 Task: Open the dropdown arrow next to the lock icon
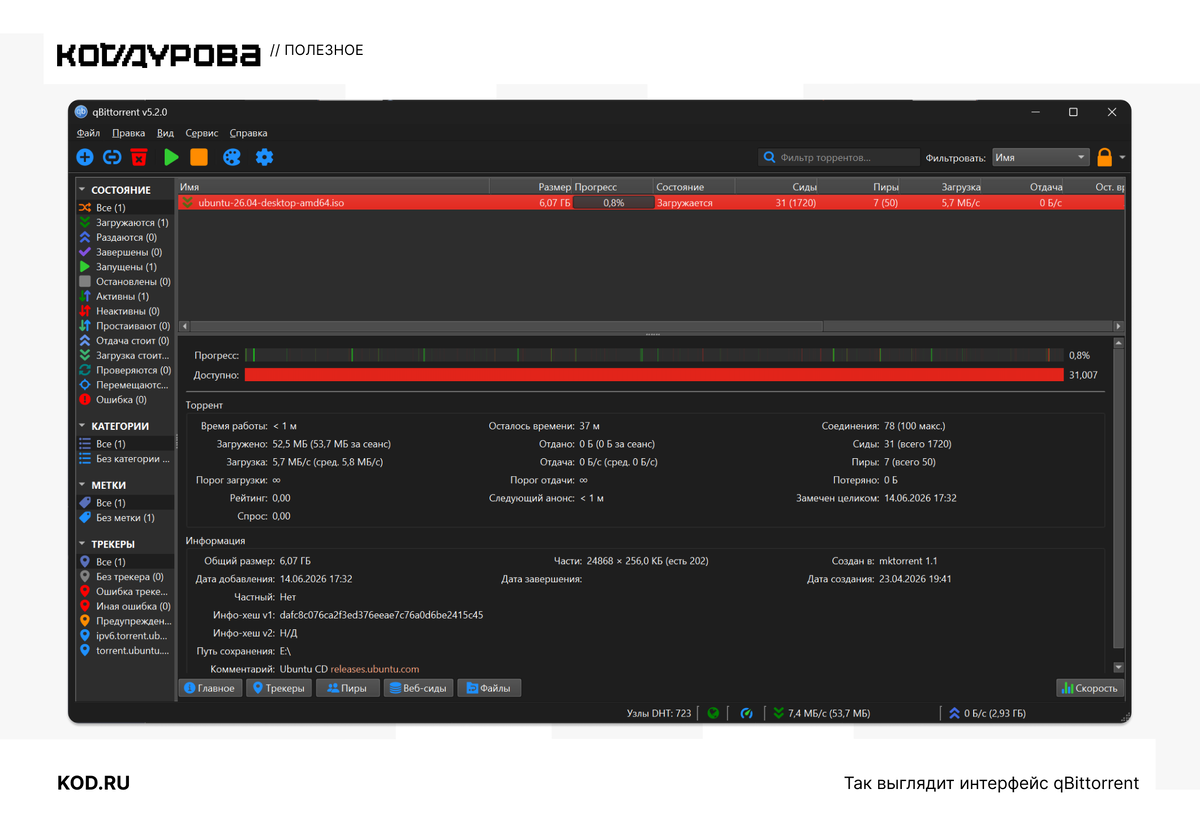point(1122,158)
